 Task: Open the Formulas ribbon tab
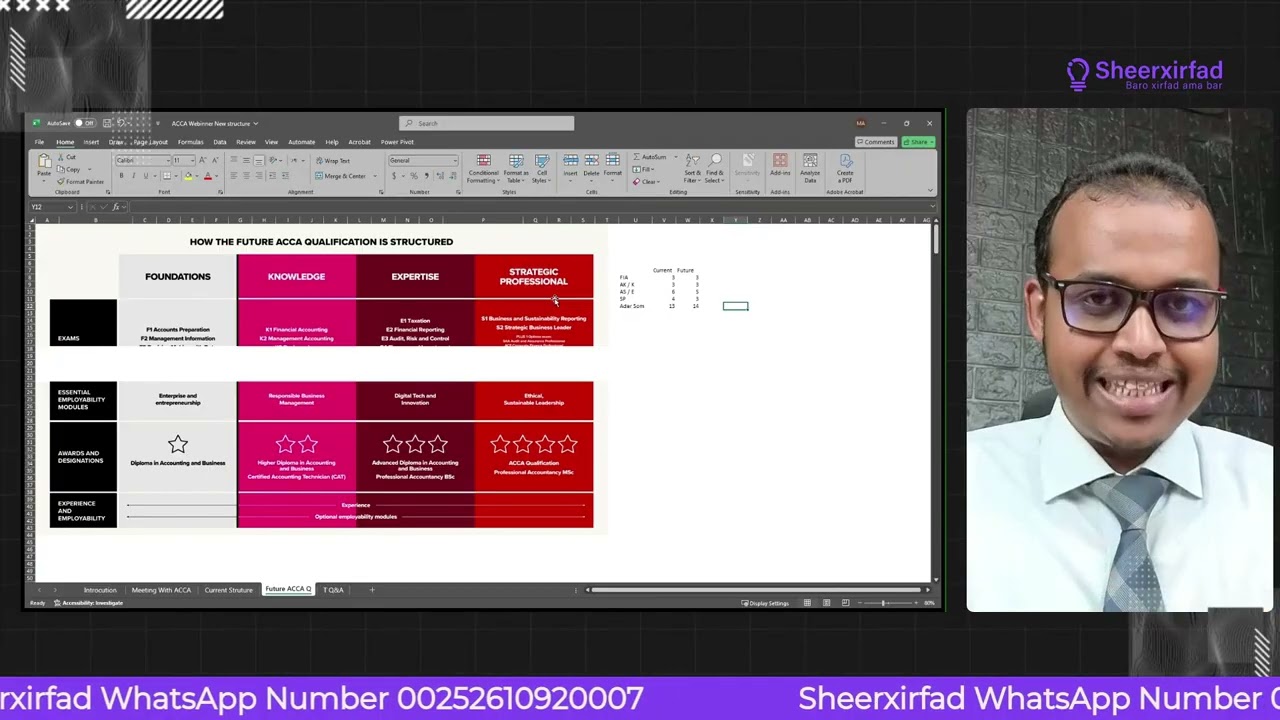coord(190,142)
